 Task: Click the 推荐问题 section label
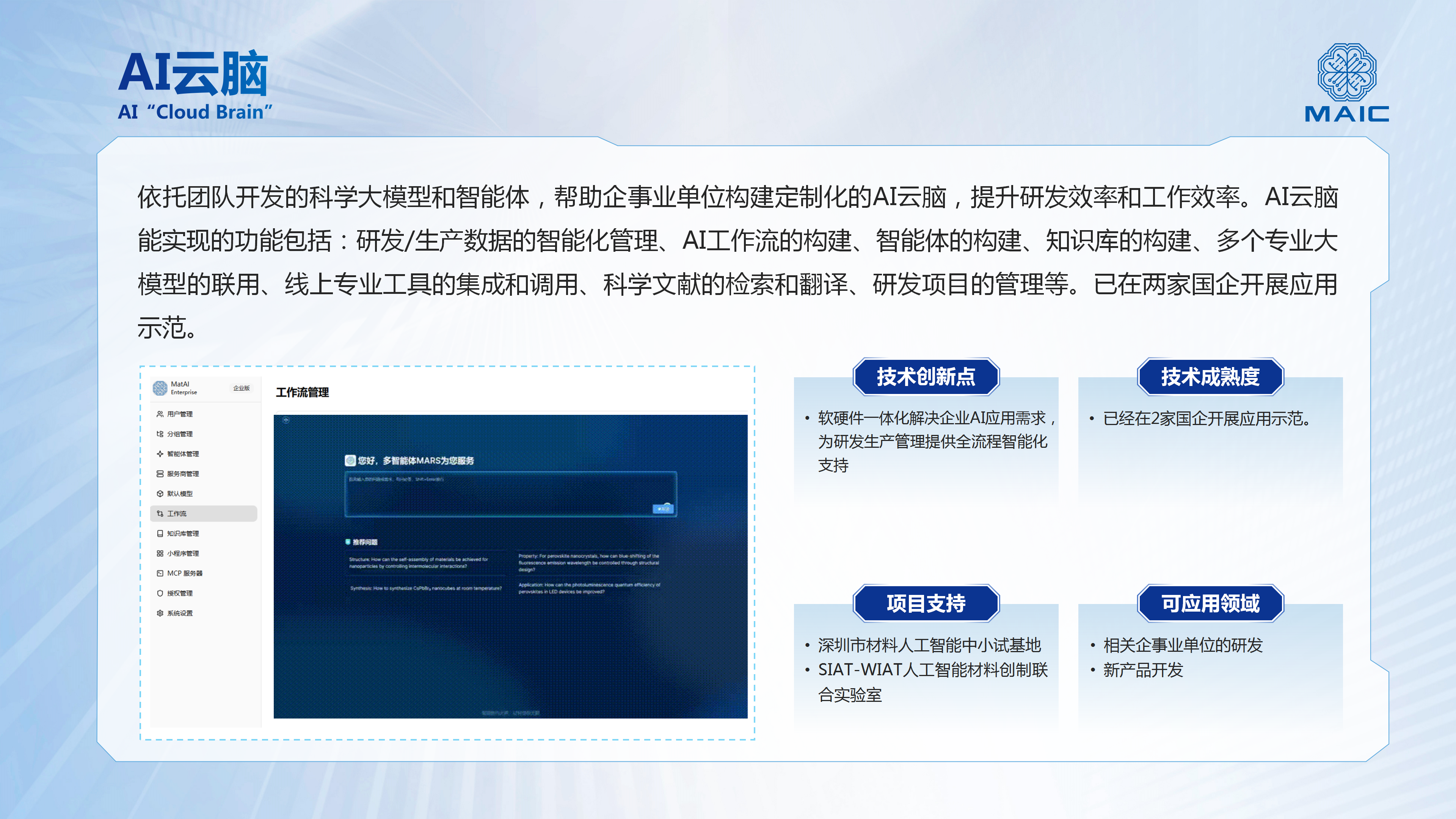point(365,542)
